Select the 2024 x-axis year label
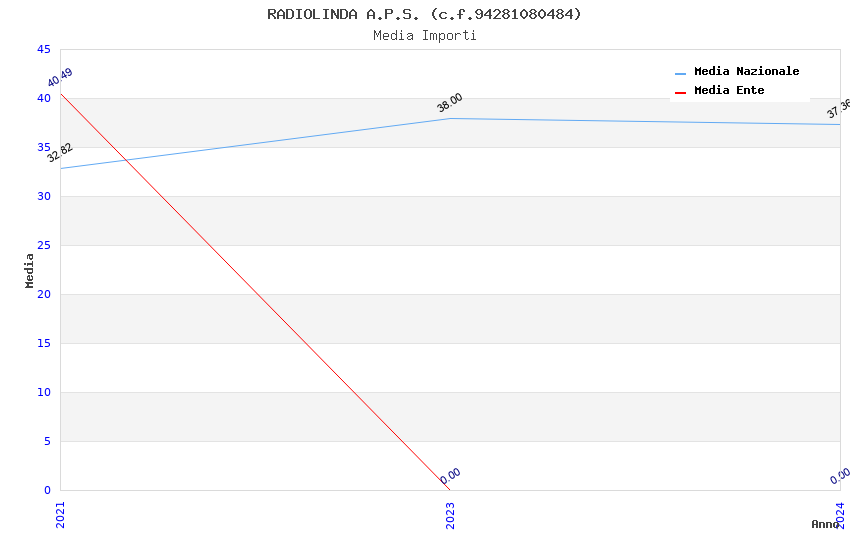Viewport: 850px width, 550px height. 840,514
